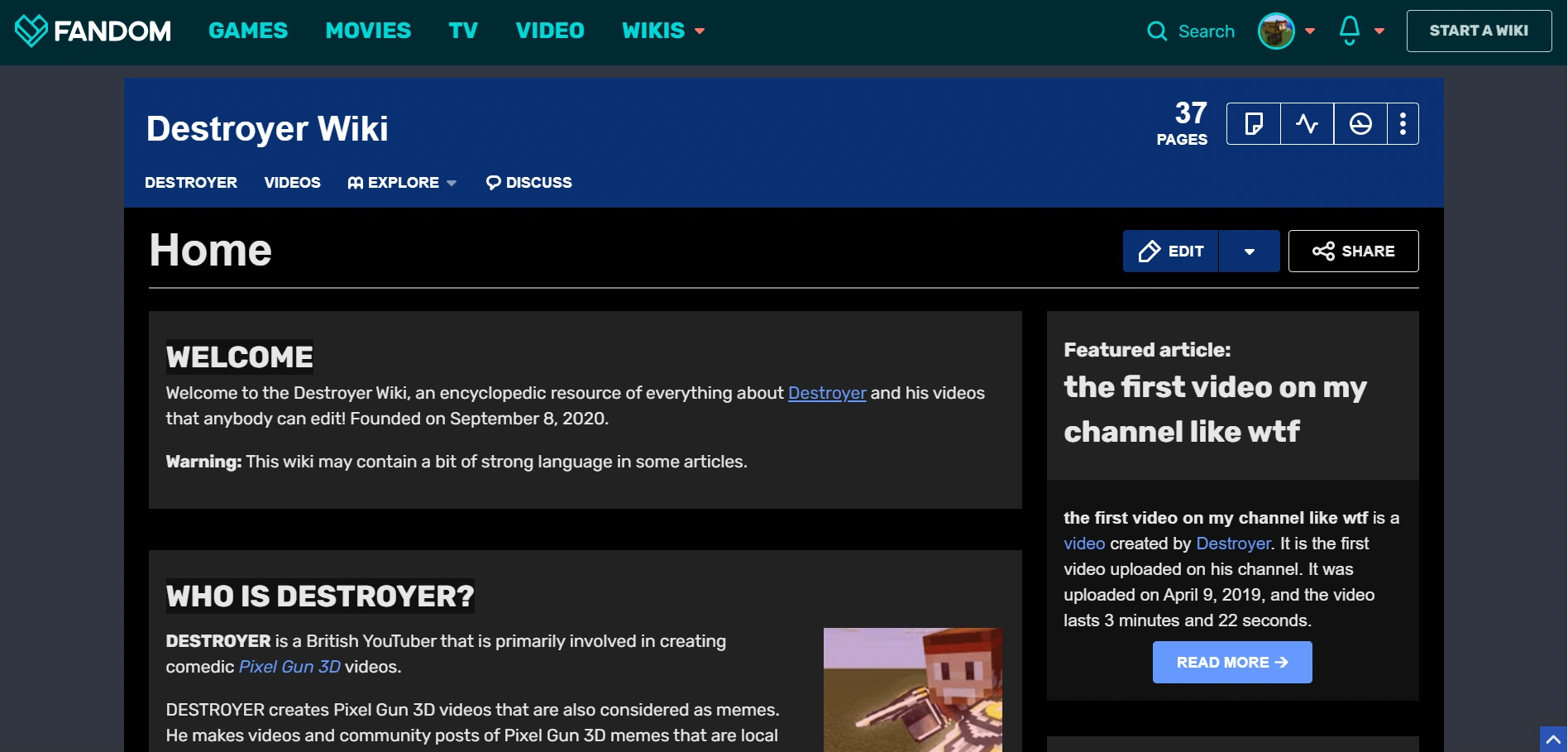Click the Featured article title text

pyautogui.click(x=1215, y=410)
